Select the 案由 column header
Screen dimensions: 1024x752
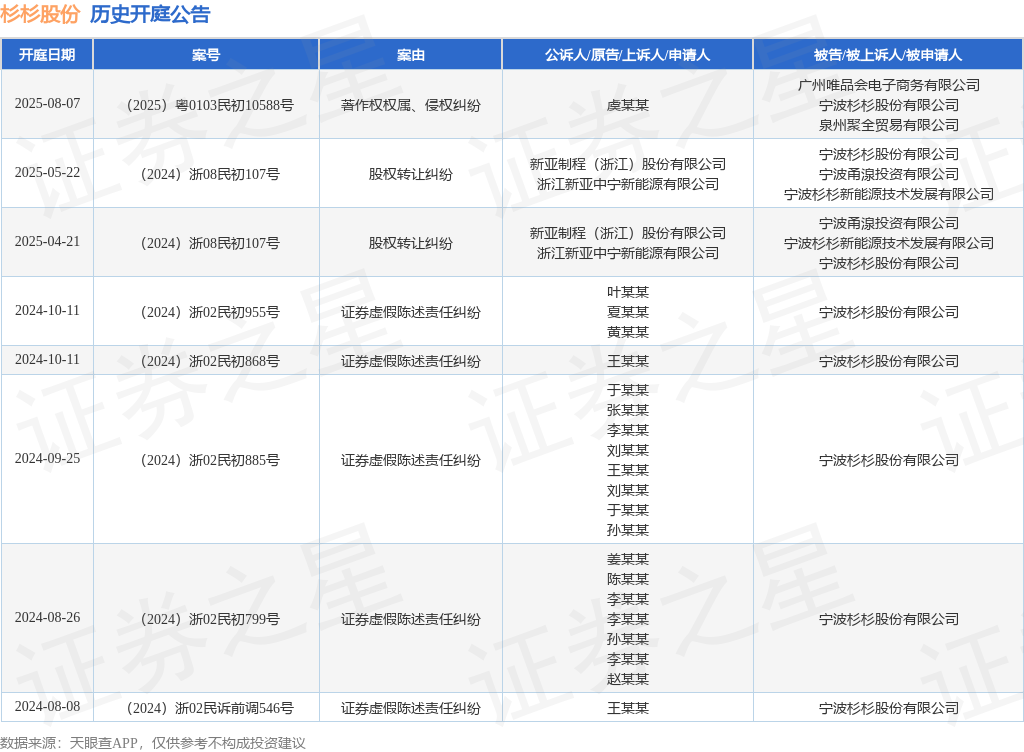click(x=411, y=55)
